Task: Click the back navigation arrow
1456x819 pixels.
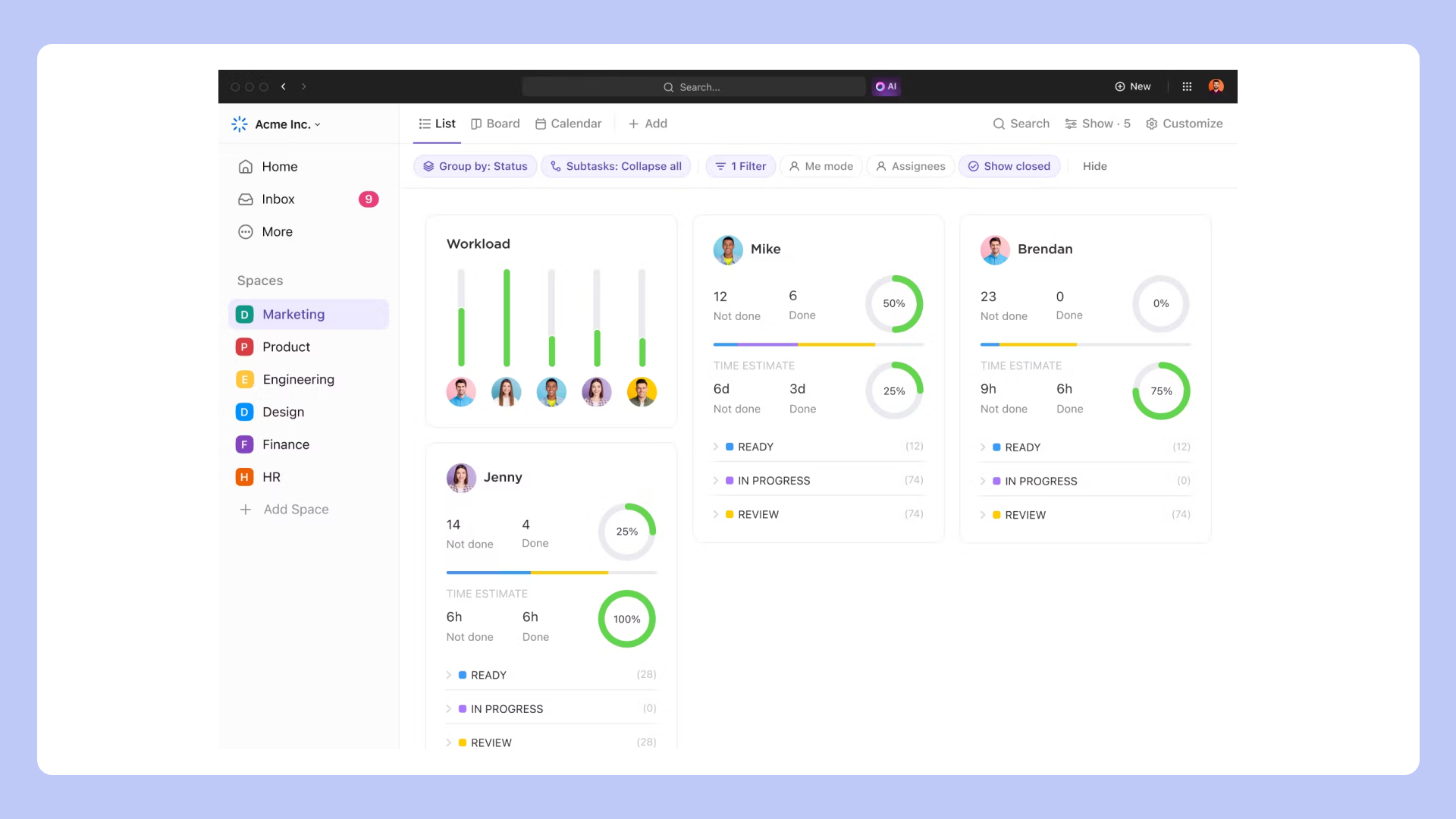Action: (284, 86)
